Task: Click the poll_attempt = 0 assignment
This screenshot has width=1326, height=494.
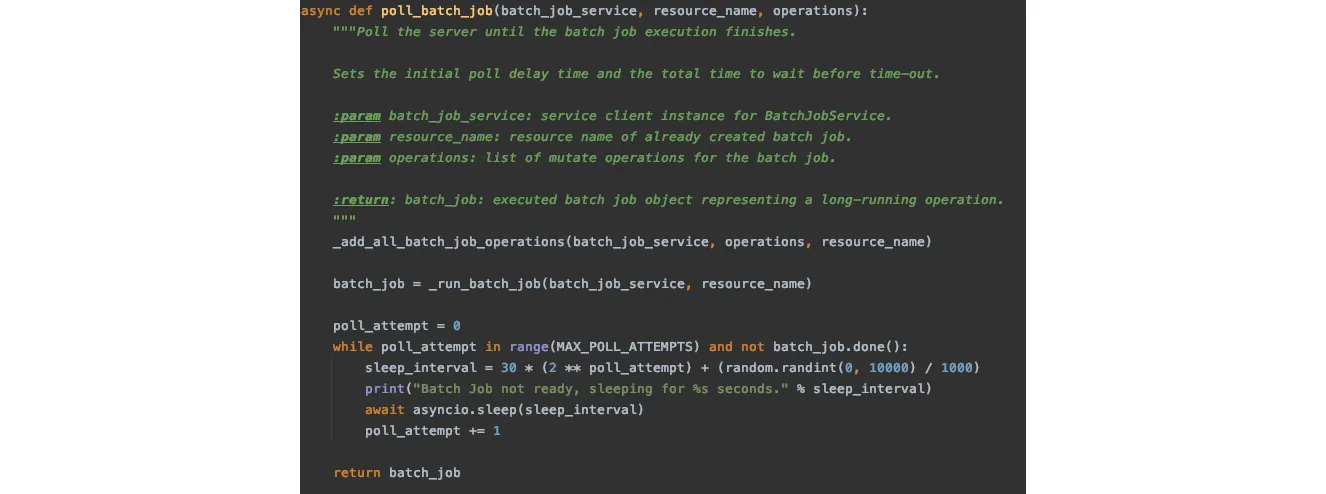Action: [x=397, y=326]
